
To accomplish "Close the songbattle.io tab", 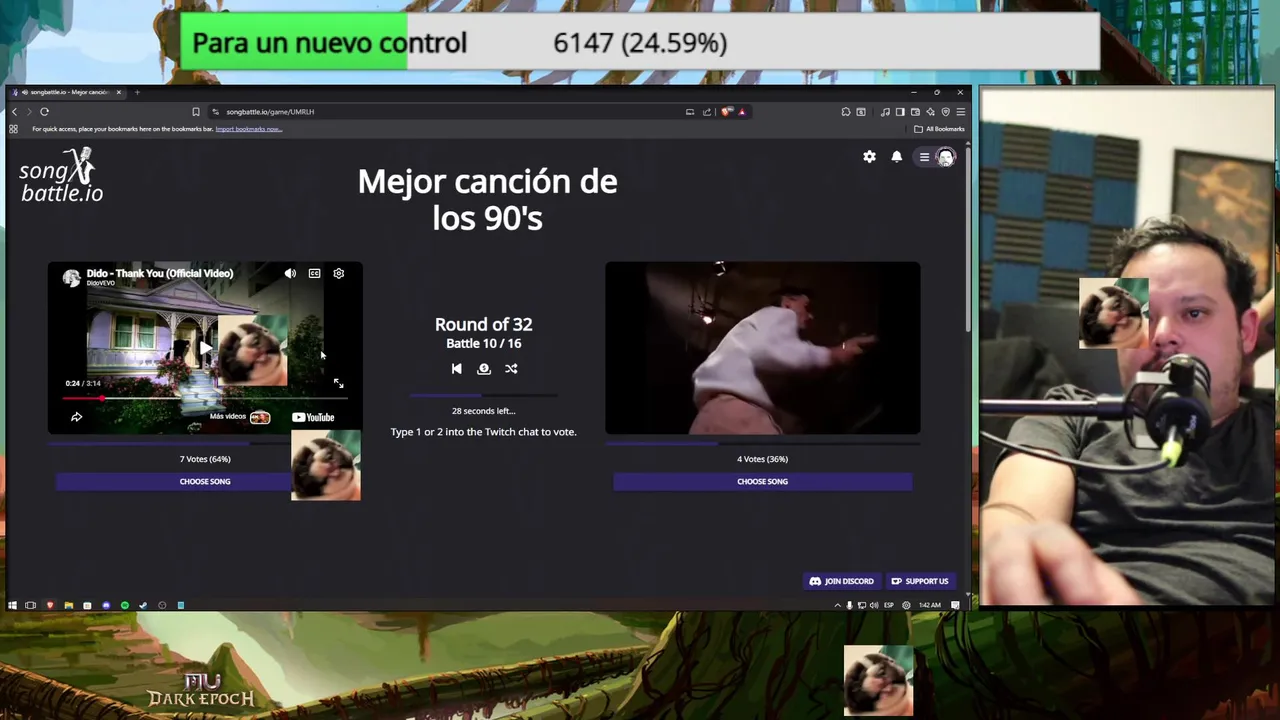I will [118, 92].
